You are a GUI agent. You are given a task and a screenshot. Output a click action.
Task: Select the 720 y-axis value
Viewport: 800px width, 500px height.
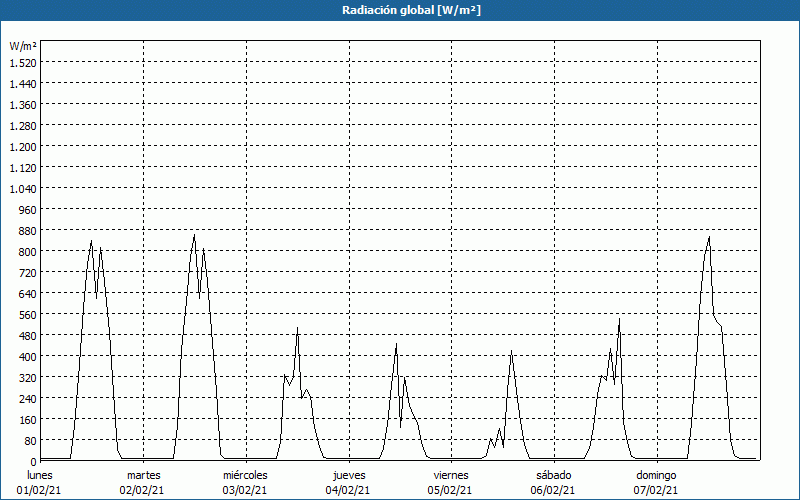28,273
